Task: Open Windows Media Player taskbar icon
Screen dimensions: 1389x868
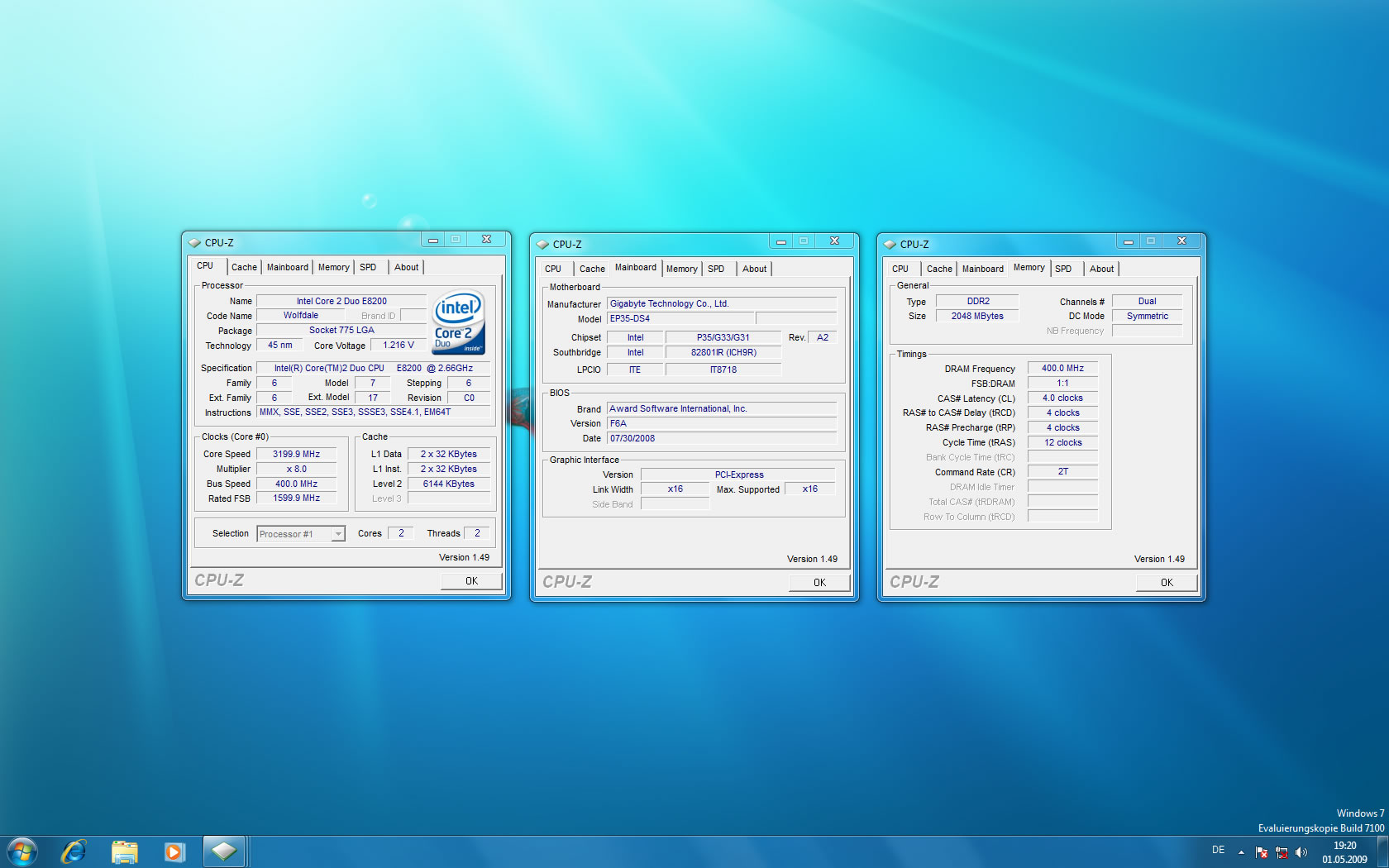Action: coord(174,851)
